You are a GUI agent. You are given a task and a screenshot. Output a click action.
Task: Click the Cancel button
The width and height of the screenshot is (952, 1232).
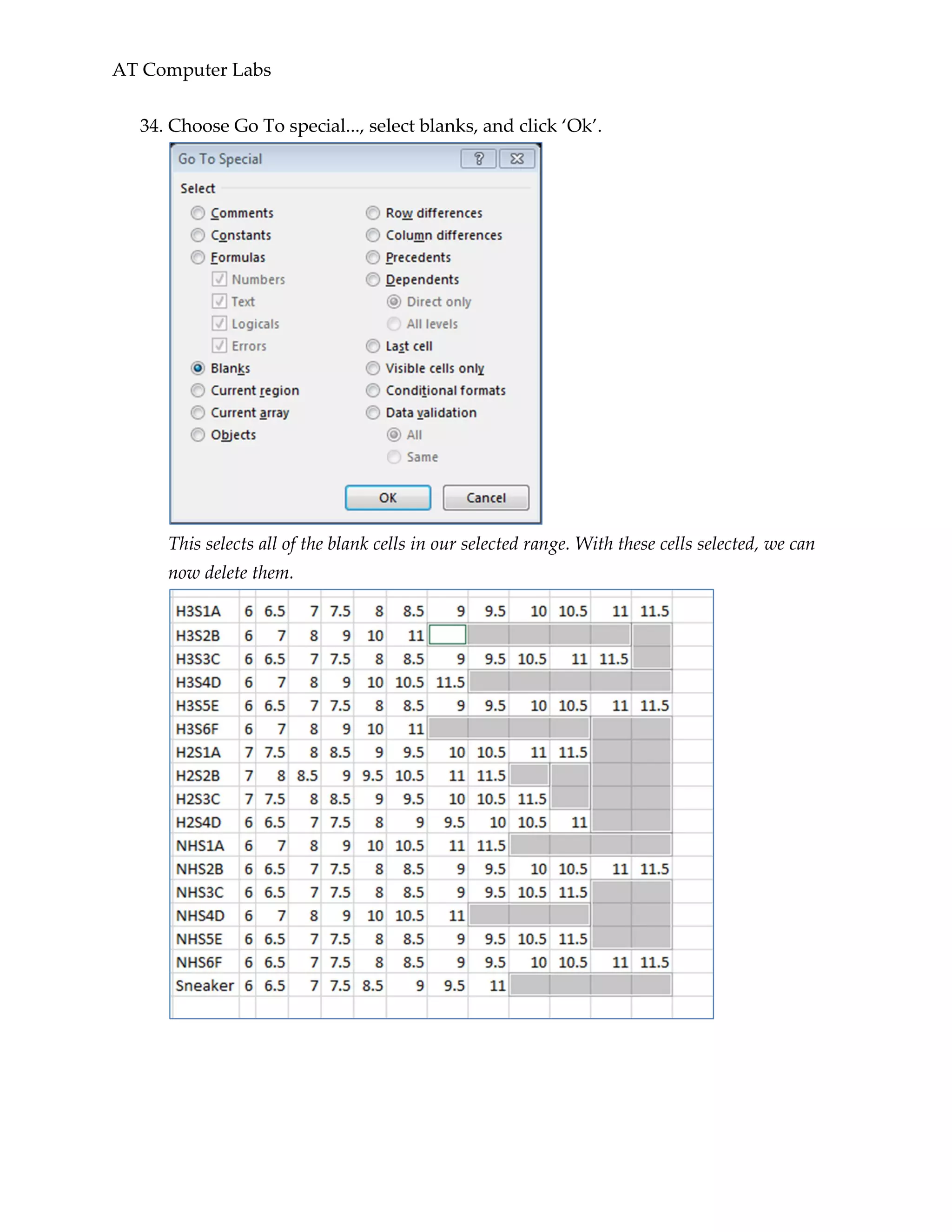tap(486, 497)
